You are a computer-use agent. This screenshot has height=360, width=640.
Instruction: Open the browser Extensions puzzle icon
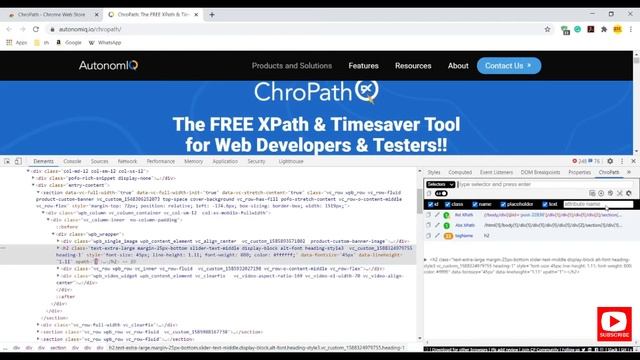[604, 29]
